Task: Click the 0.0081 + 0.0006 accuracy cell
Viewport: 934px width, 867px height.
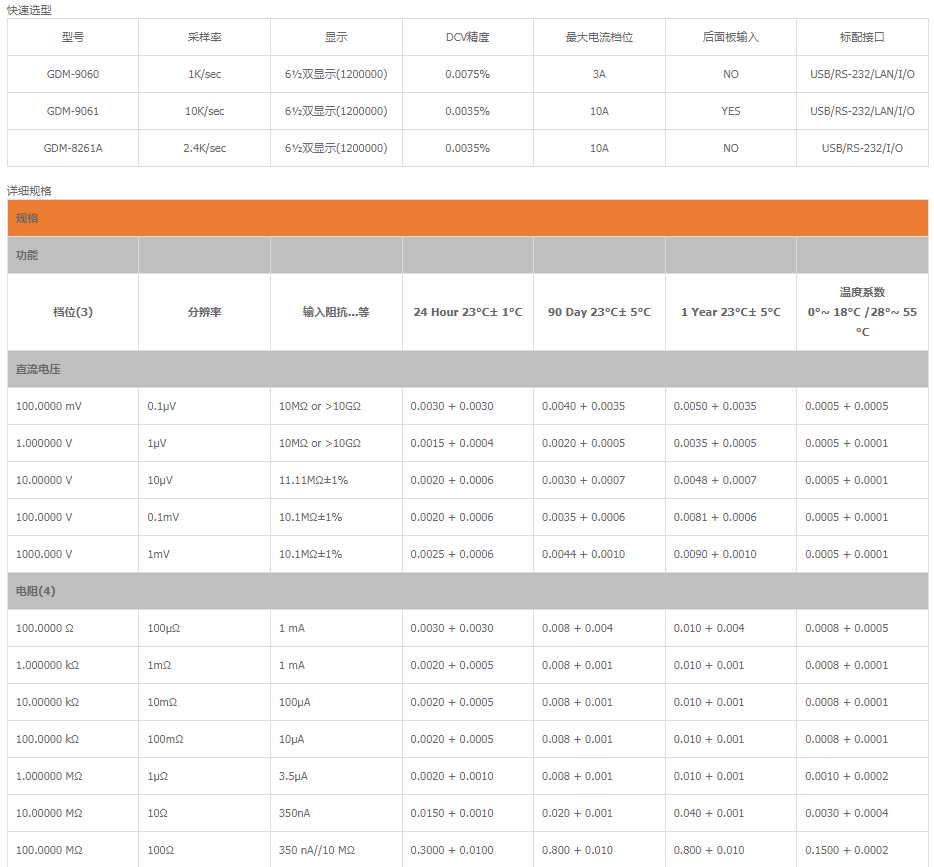Action: click(731, 517)
